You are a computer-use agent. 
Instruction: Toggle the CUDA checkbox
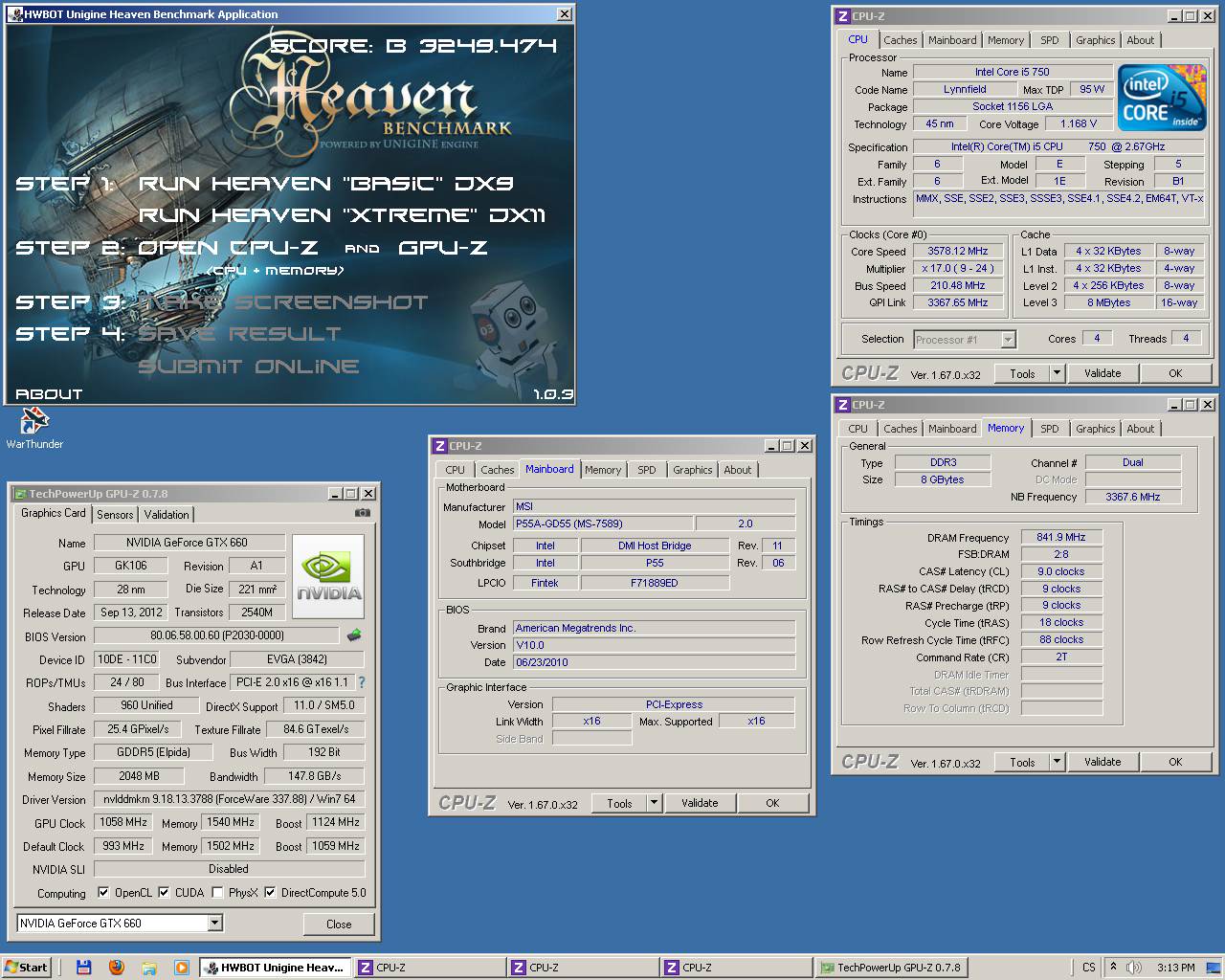point(164,893)
